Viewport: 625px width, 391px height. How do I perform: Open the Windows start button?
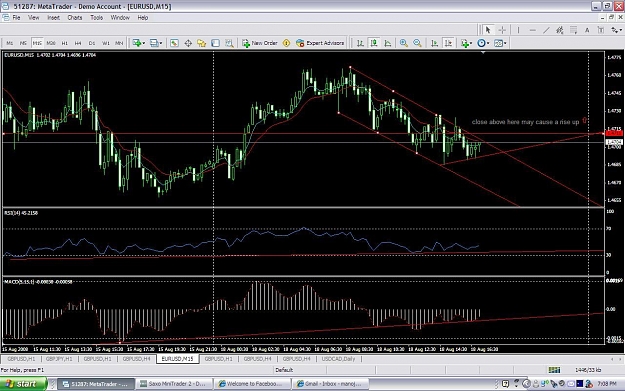[23, 384]
